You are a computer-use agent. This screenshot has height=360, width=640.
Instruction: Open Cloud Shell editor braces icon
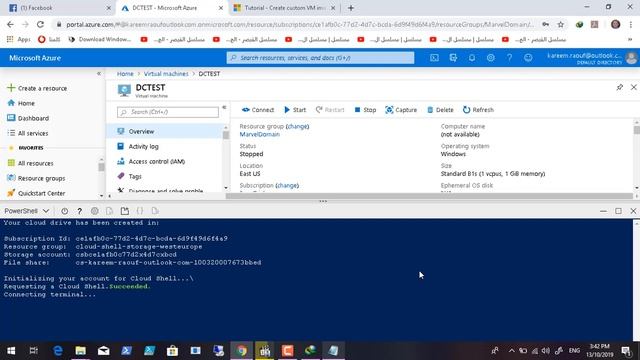[140, 211]
